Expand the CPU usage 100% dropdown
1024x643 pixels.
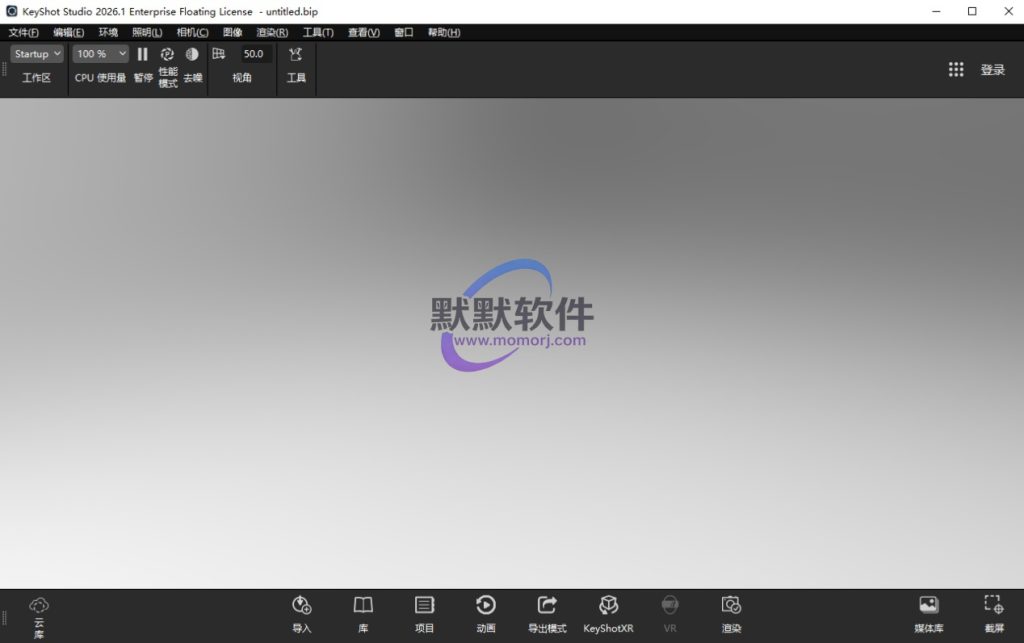pyautogui.click(x=101, y=54)
